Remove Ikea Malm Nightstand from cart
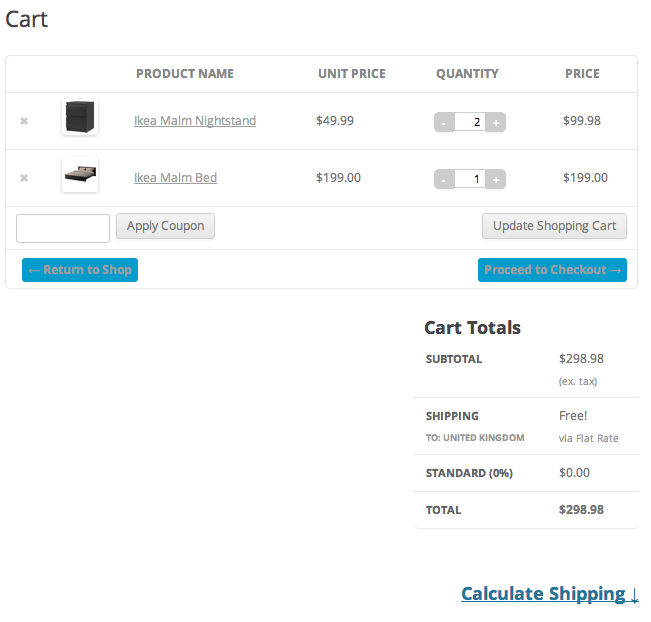The width and height of the screenshot is (651, 622). pyautogui.click(x=24, y=121)
